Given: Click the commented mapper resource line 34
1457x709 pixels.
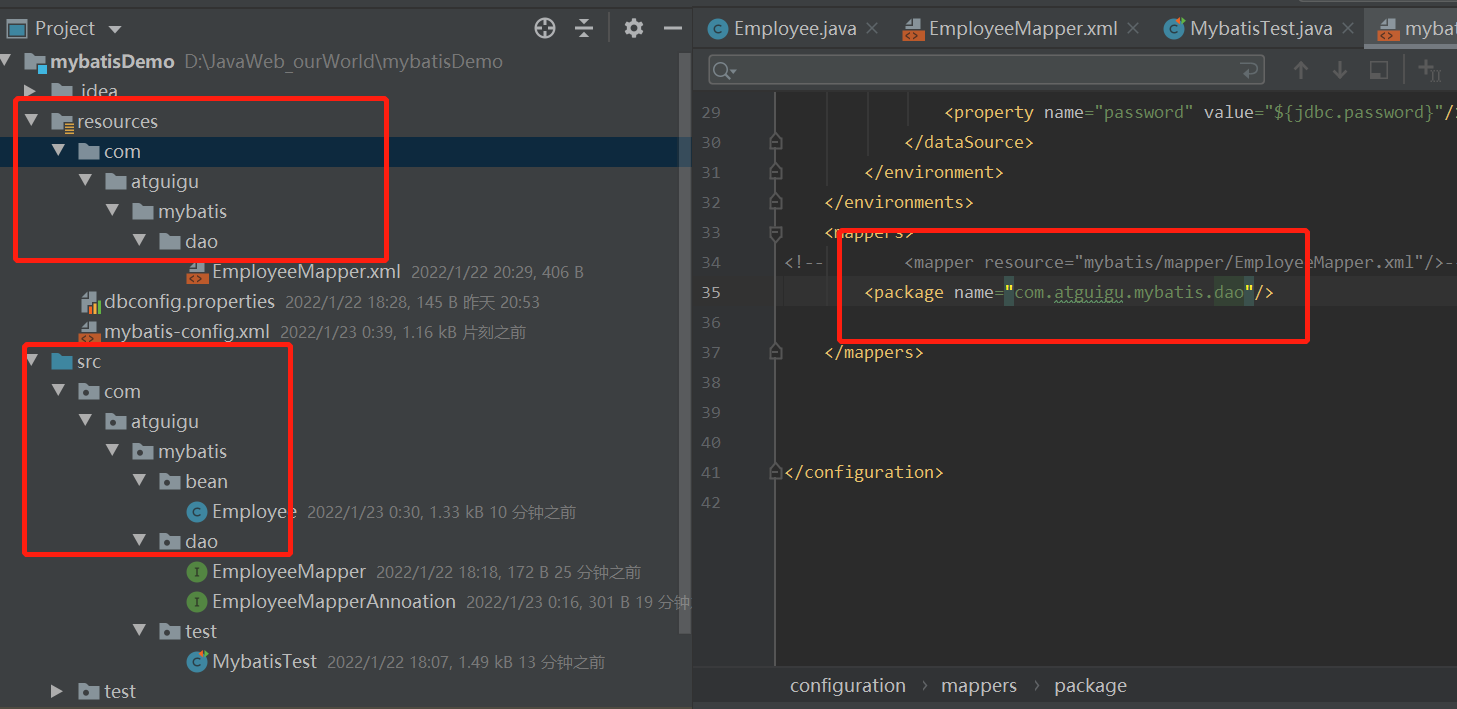Looking at the screenshot, I should (x=1120, y=262).
